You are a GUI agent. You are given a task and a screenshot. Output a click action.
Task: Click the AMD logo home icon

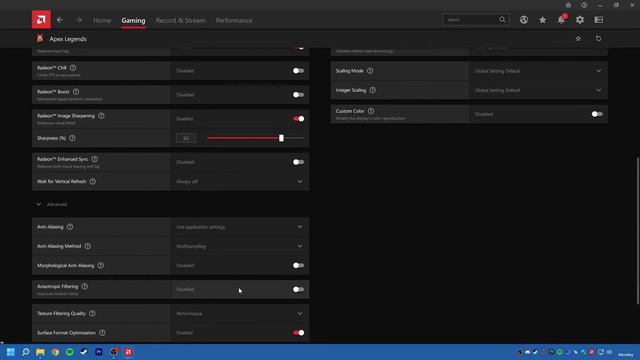click(x=41, y=20)
